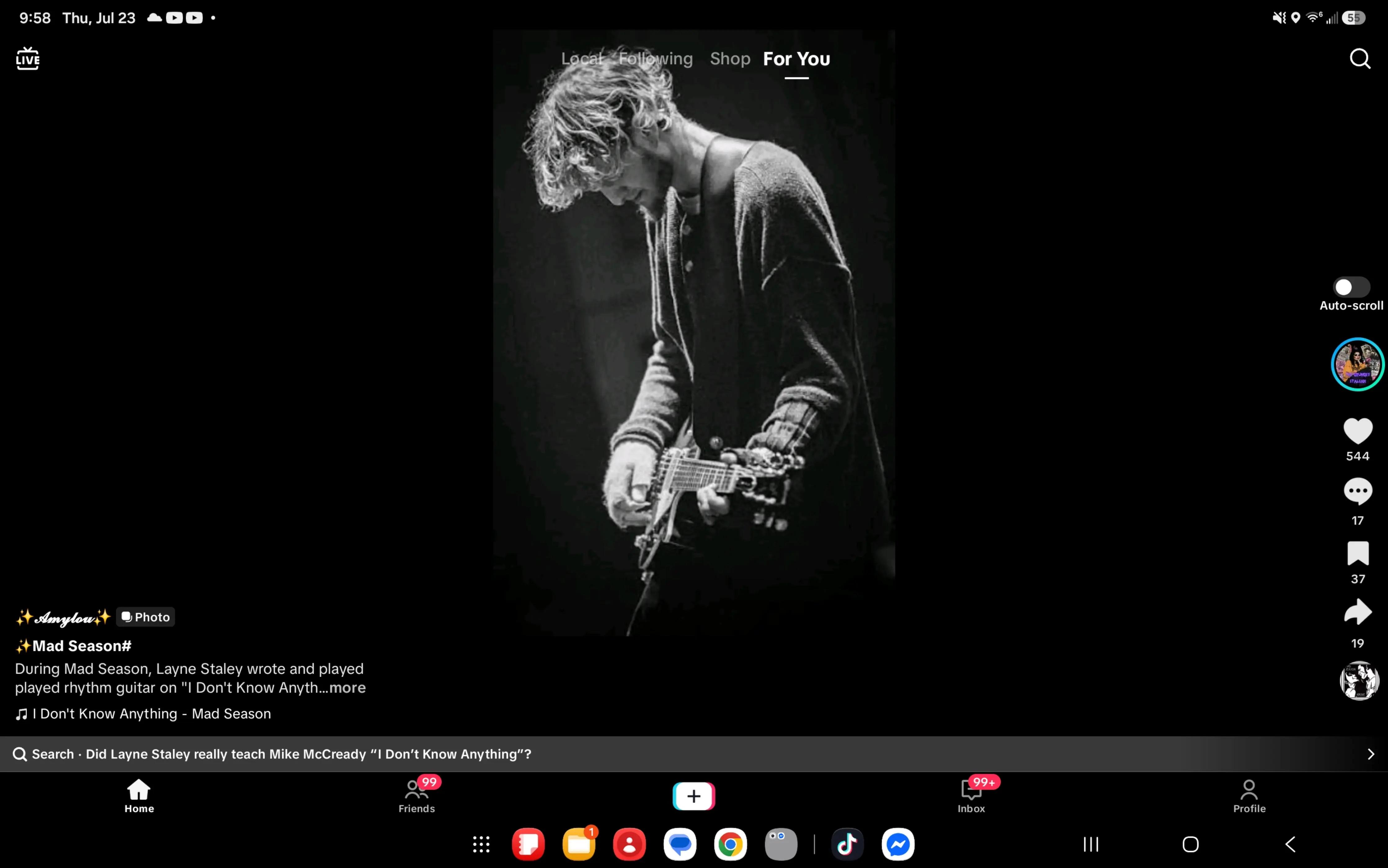The width and height of the screenshot is (1388, 868).
Task: Share the post via arrow icon
Action: tap(1358, 612)
